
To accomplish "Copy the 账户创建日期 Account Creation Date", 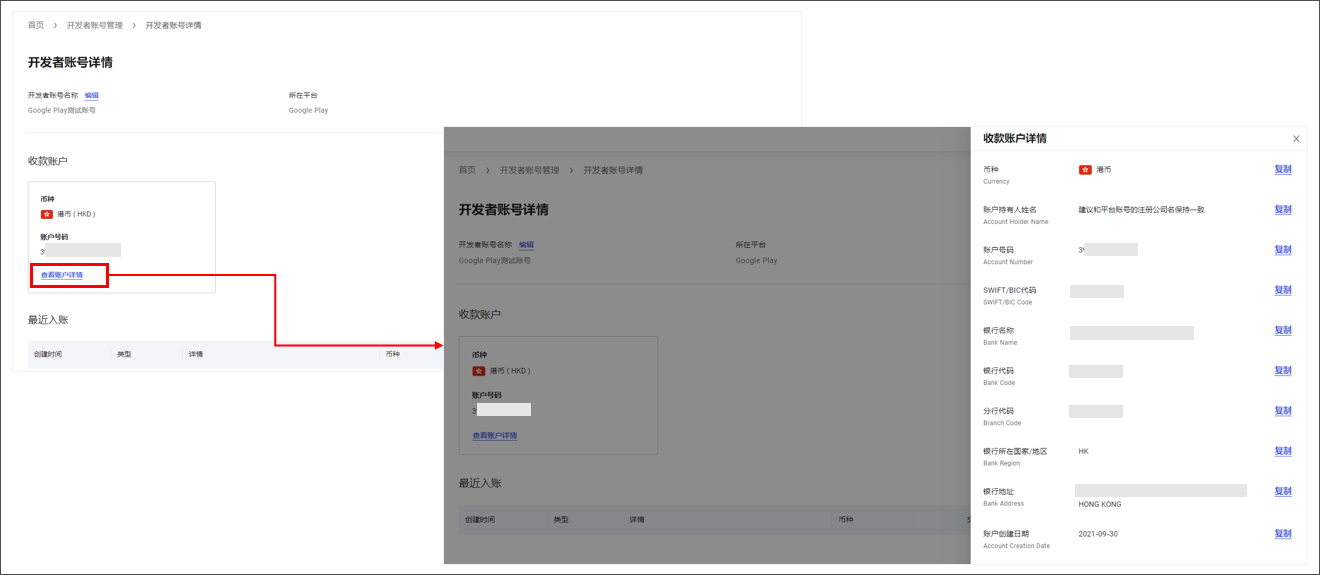I will coord(1283,534).
